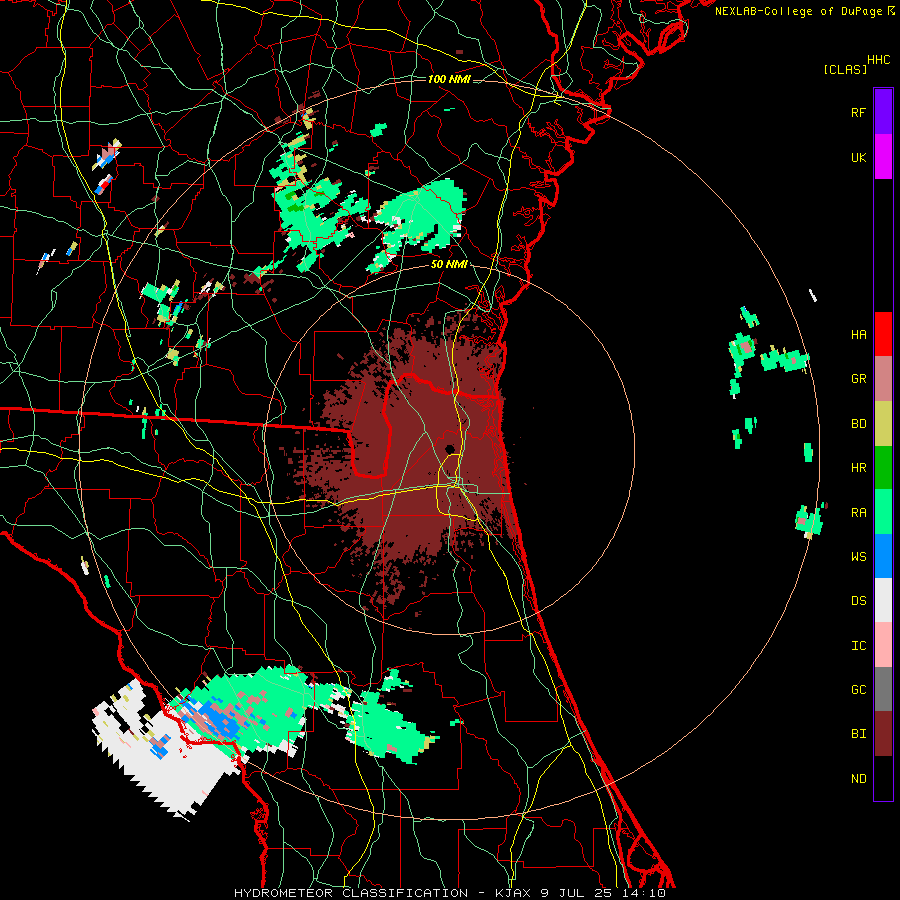Click the BD legend label
900x900 pixels.
point(858,424)
